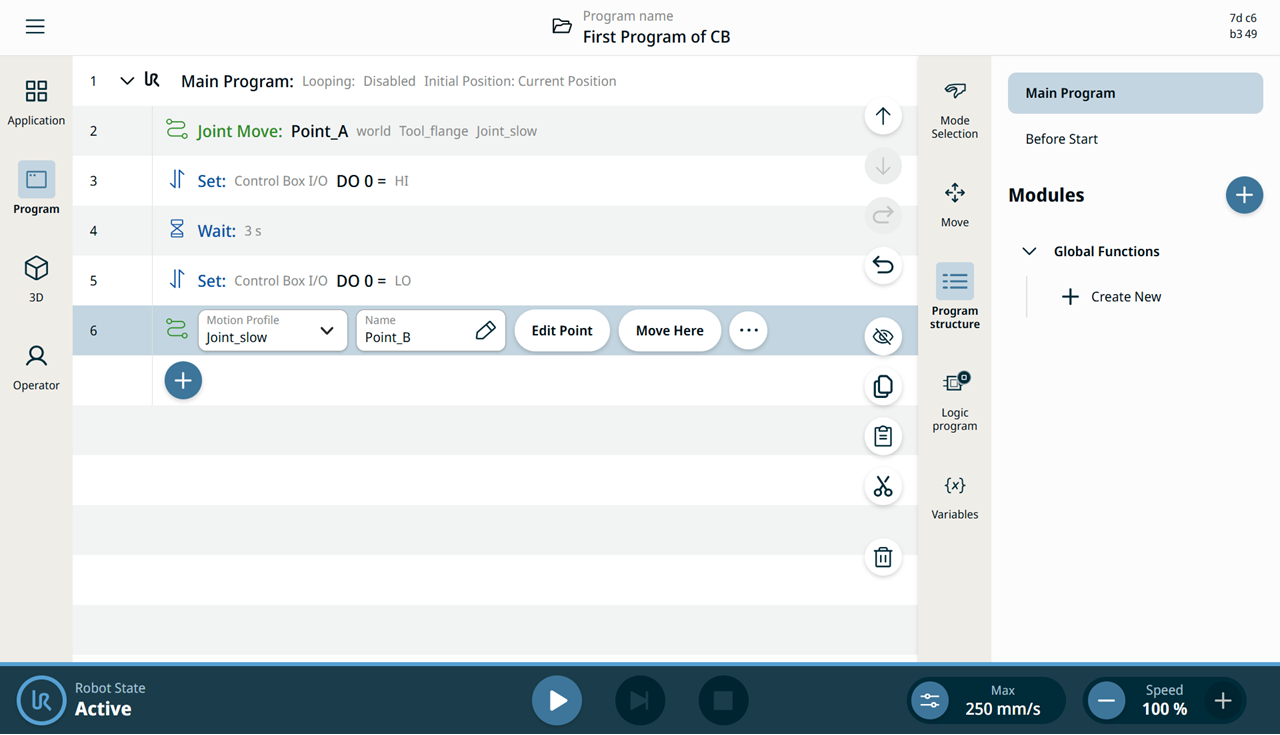Click the Move Here button
Screen dimensions: 1280x735
[x=670, y=331]
